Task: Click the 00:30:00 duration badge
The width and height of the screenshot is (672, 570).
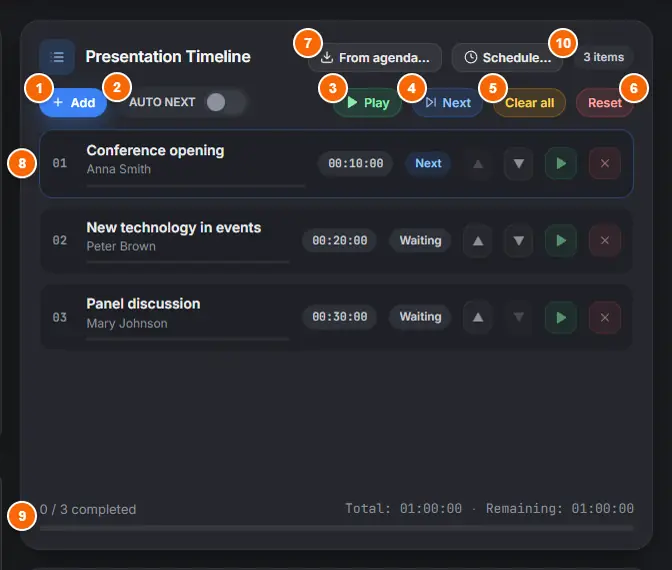Action: click(x=339, y=317)
